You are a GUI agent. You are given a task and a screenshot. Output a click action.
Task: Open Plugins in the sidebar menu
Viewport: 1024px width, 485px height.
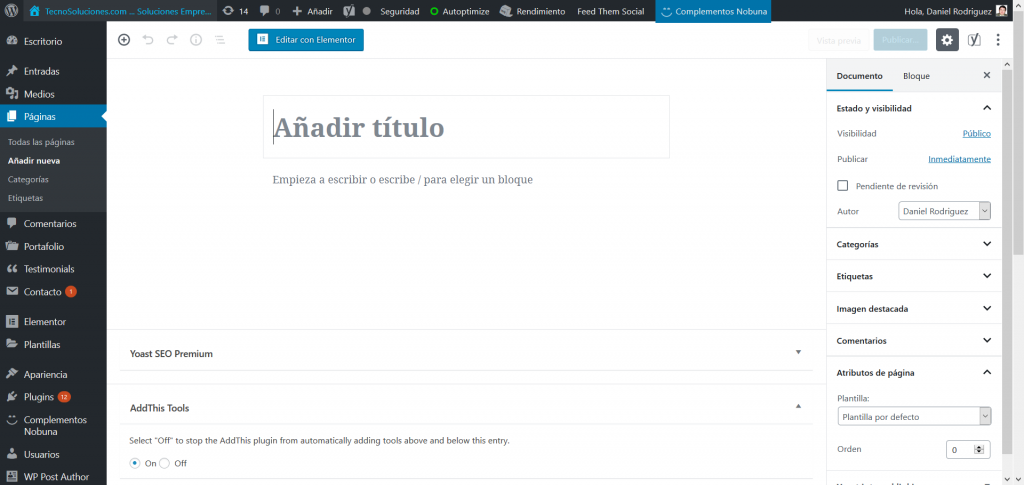click(x=39, y=397)
